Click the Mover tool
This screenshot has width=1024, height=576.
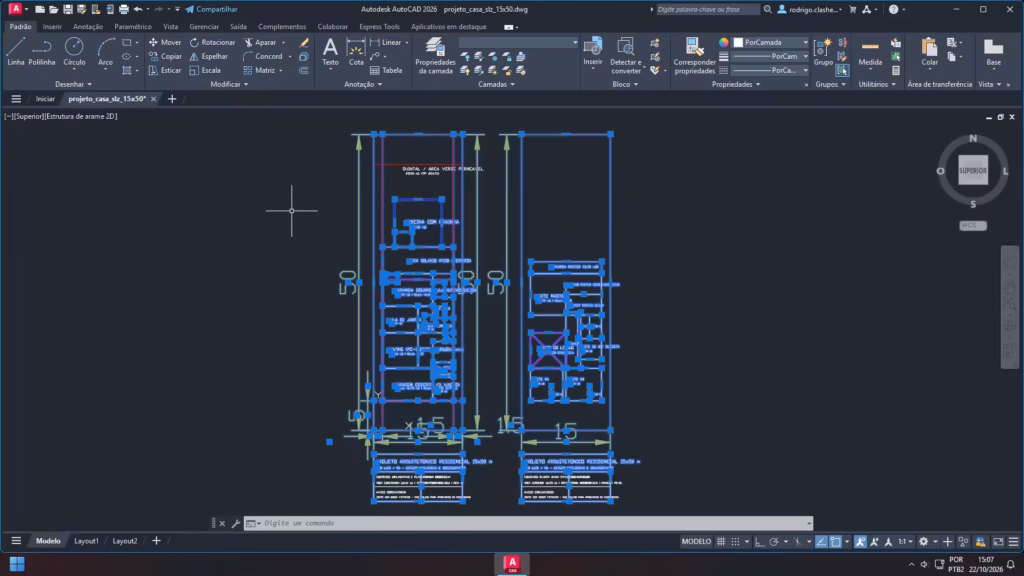[x=165, y=42]
